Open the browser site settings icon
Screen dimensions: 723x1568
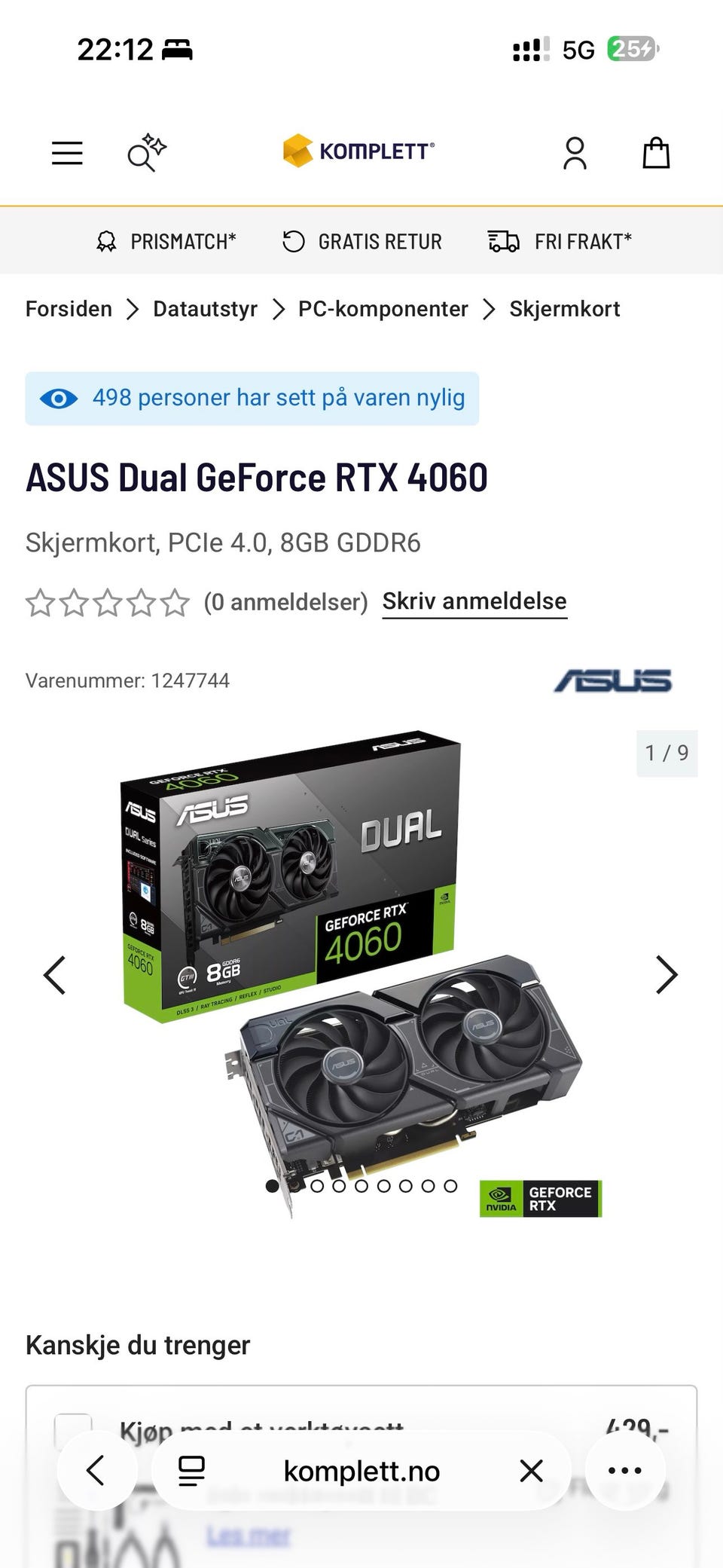pos(191,1470)
